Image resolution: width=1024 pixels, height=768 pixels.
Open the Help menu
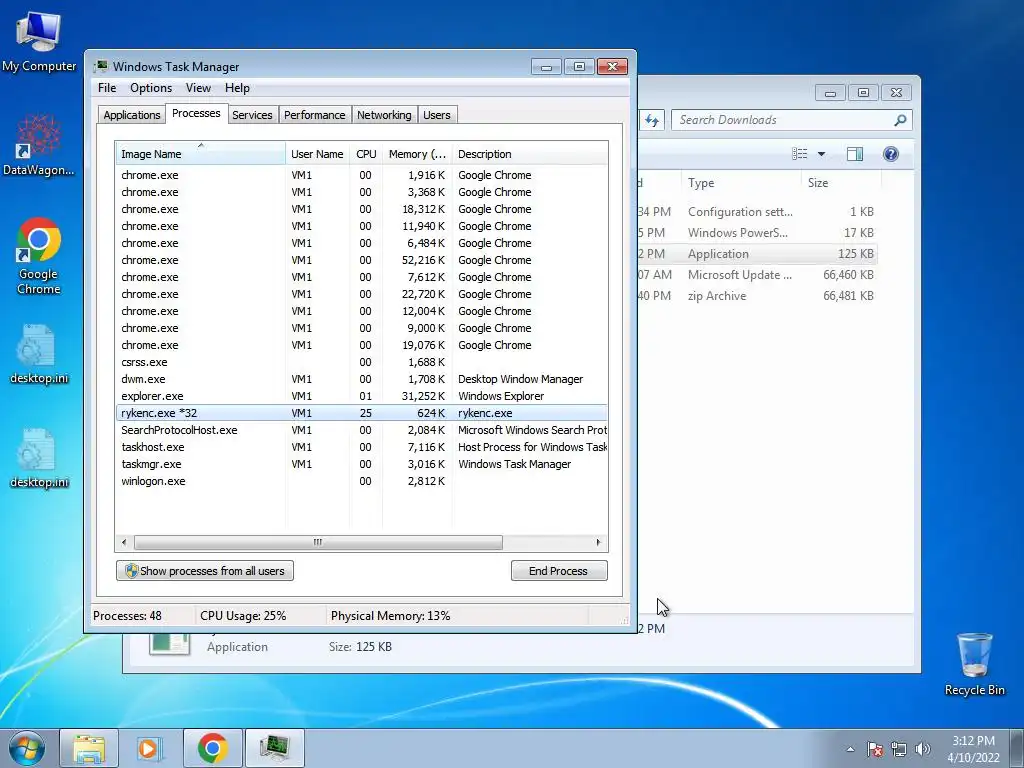[x=237, y=88]
